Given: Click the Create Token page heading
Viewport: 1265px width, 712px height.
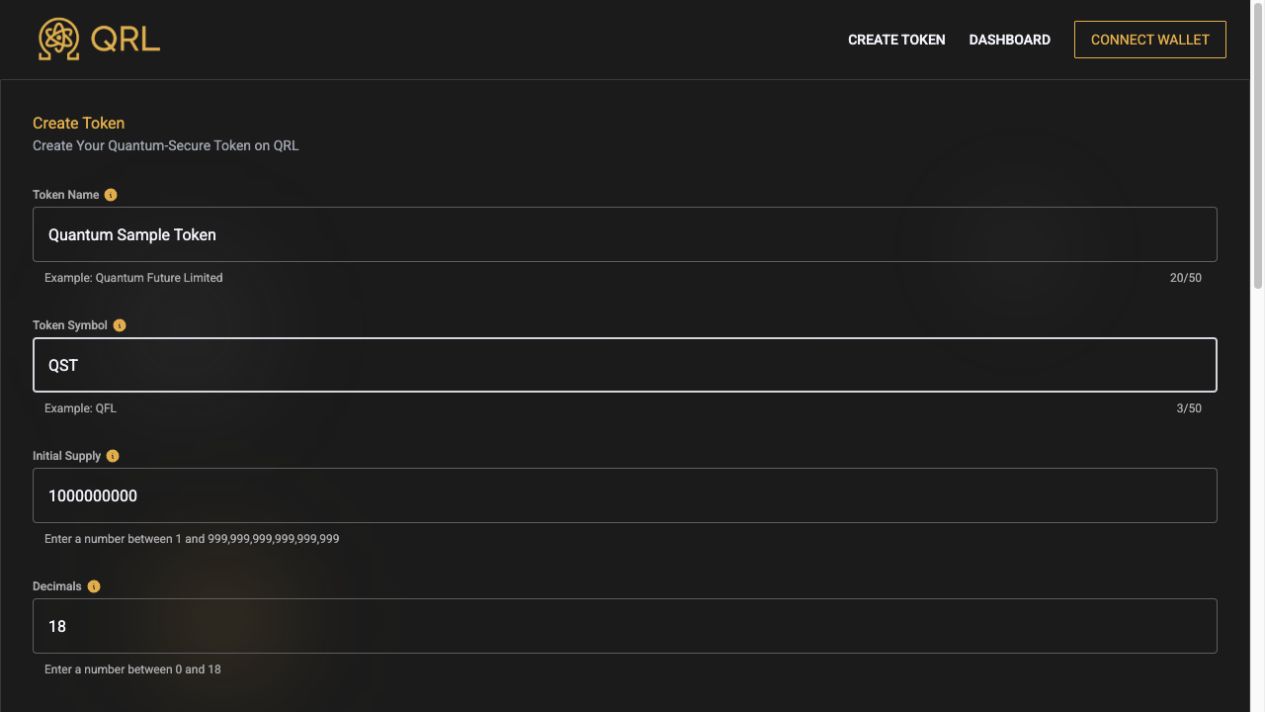Looking at the screenshot, I should tap(79, 123).
